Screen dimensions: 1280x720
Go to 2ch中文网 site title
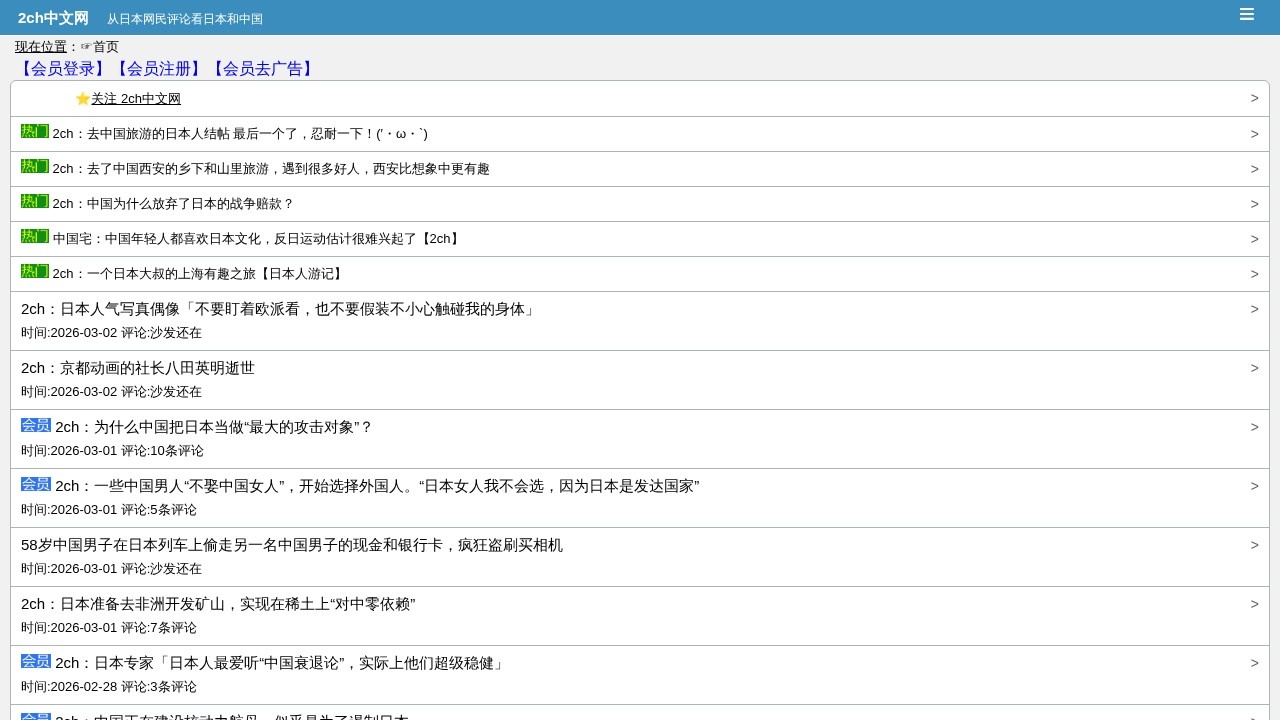(x=53, y=18)
